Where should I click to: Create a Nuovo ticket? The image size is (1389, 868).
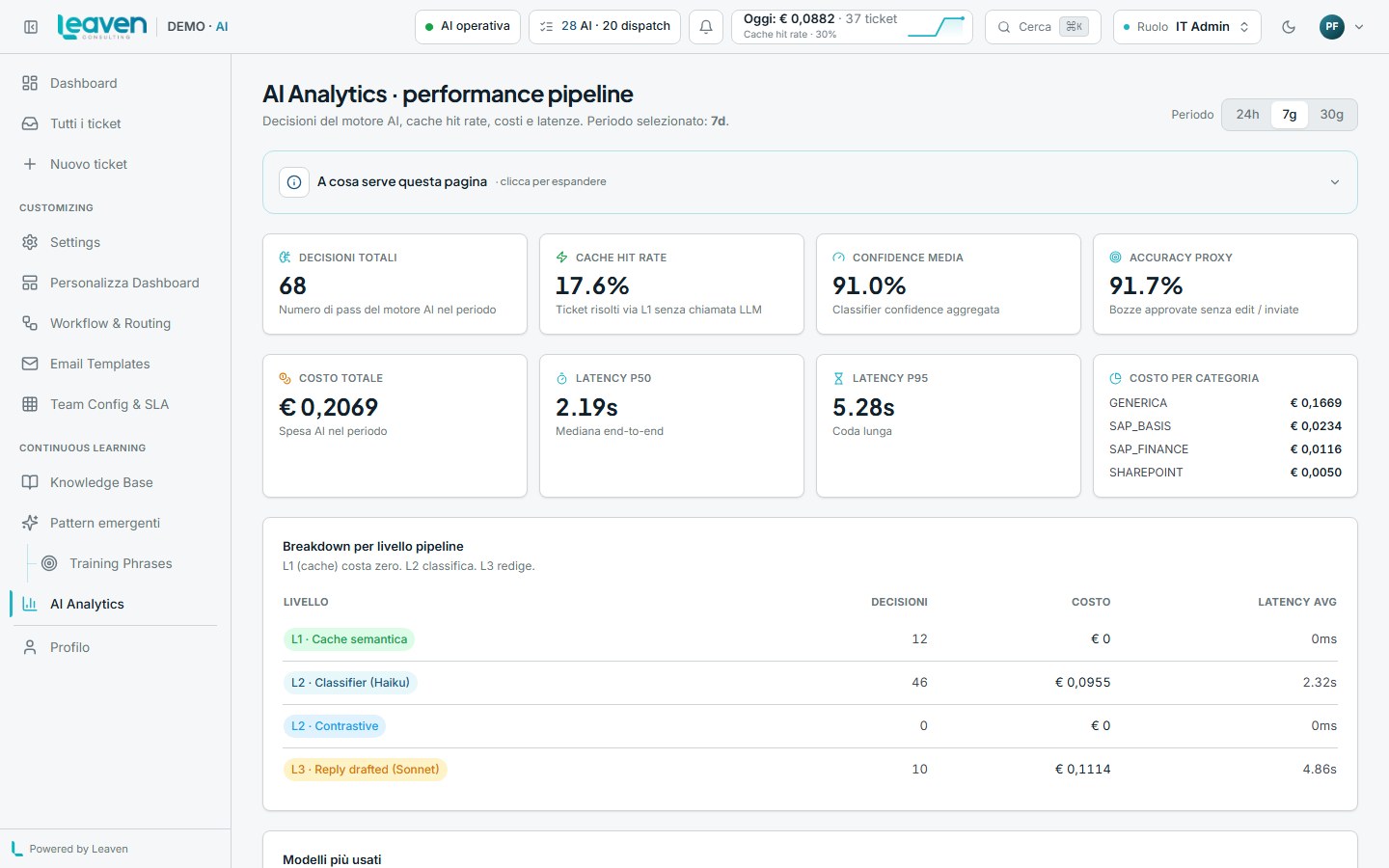[116, 164]
